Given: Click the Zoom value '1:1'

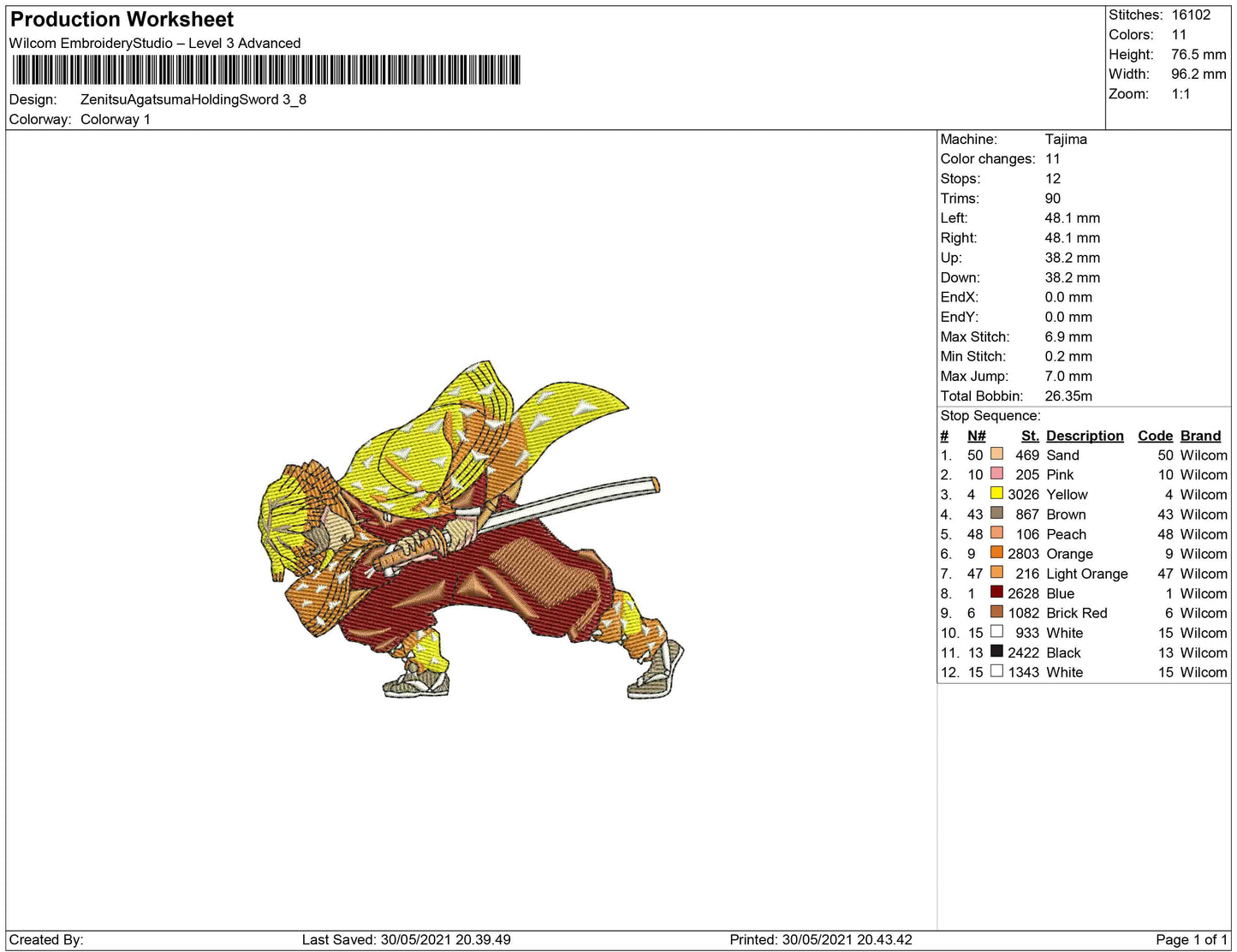Looking at the screenshot, I should 1181,94.
